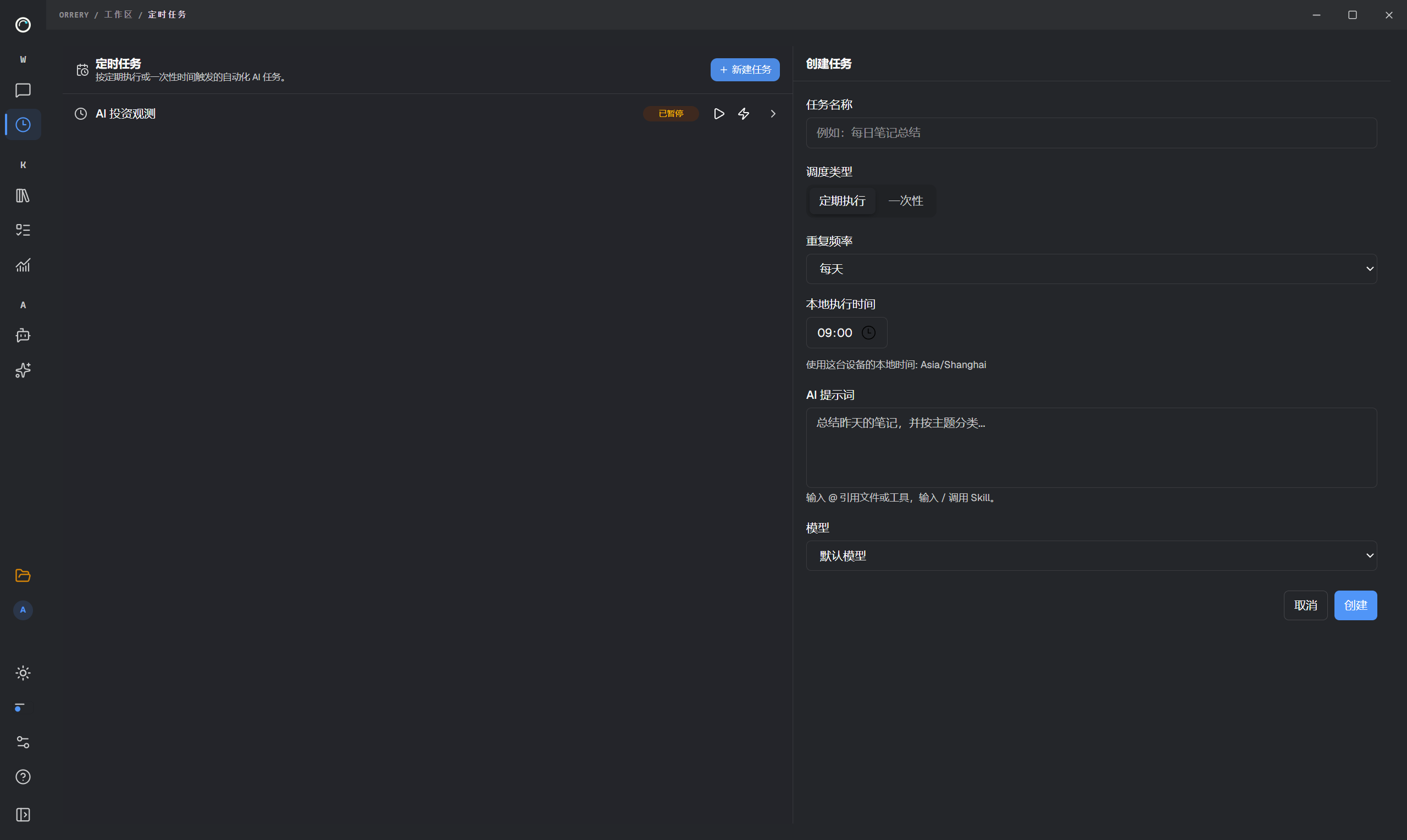Select the 一次性 schedule type
This screenshot has height=840, width=1407.
[905, 201]
